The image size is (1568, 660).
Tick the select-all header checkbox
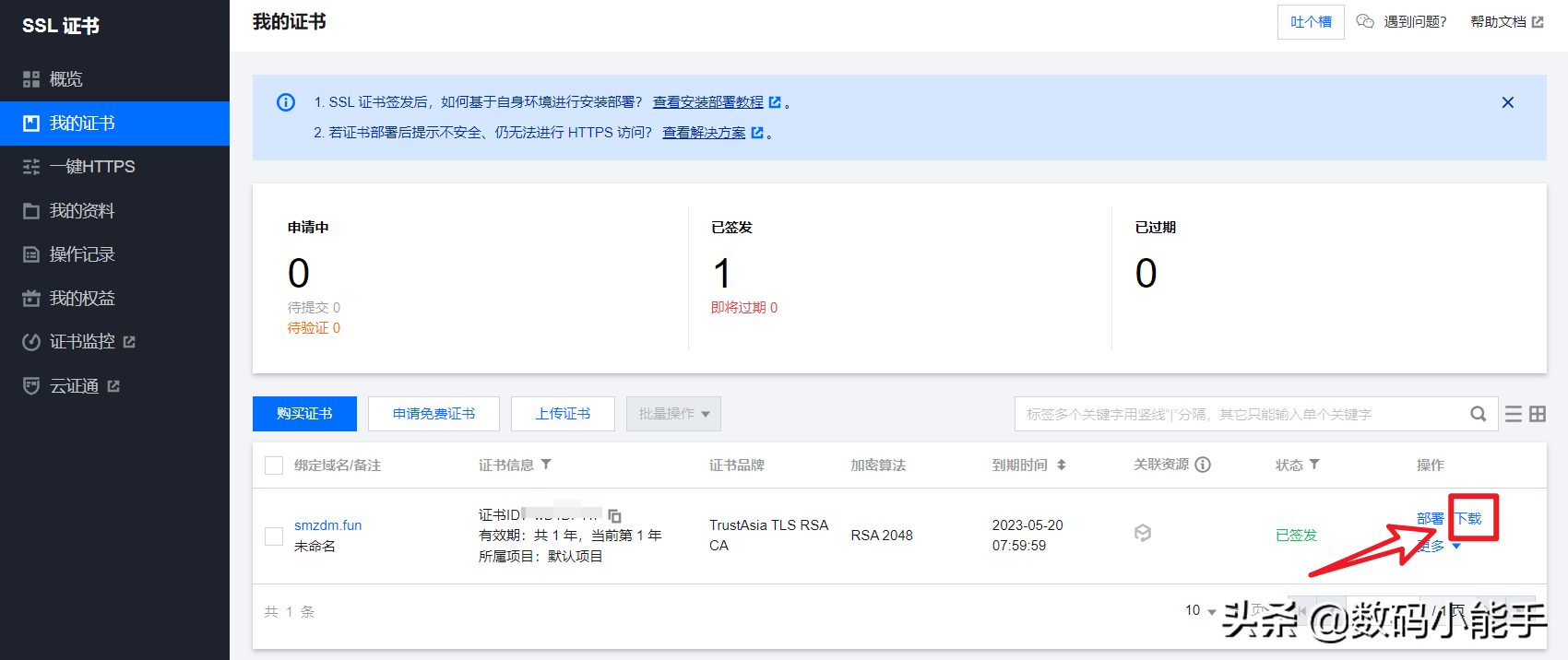274,466
